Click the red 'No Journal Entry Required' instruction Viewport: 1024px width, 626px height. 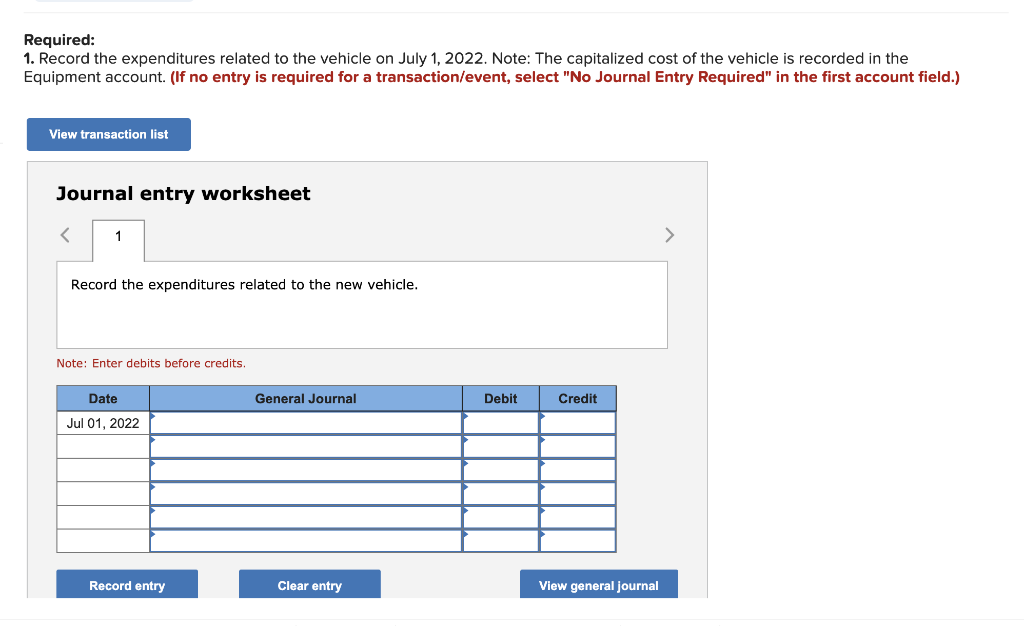click(565, 77)
